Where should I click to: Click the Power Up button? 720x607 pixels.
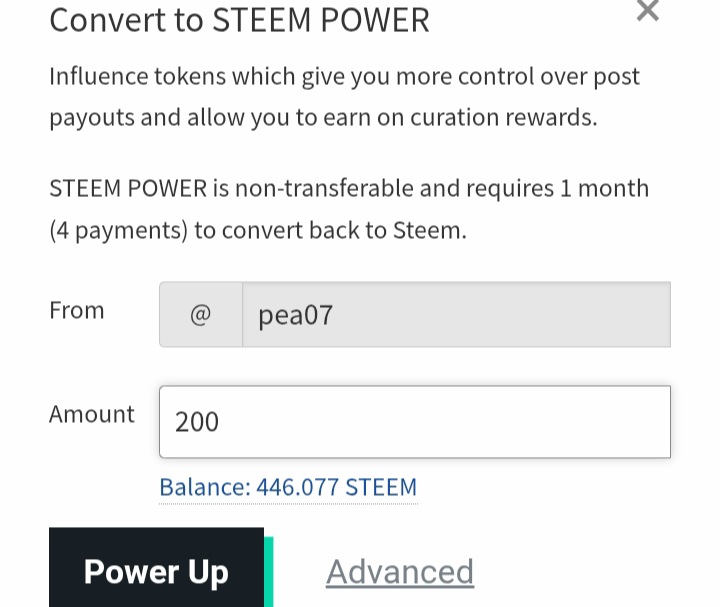157,569
